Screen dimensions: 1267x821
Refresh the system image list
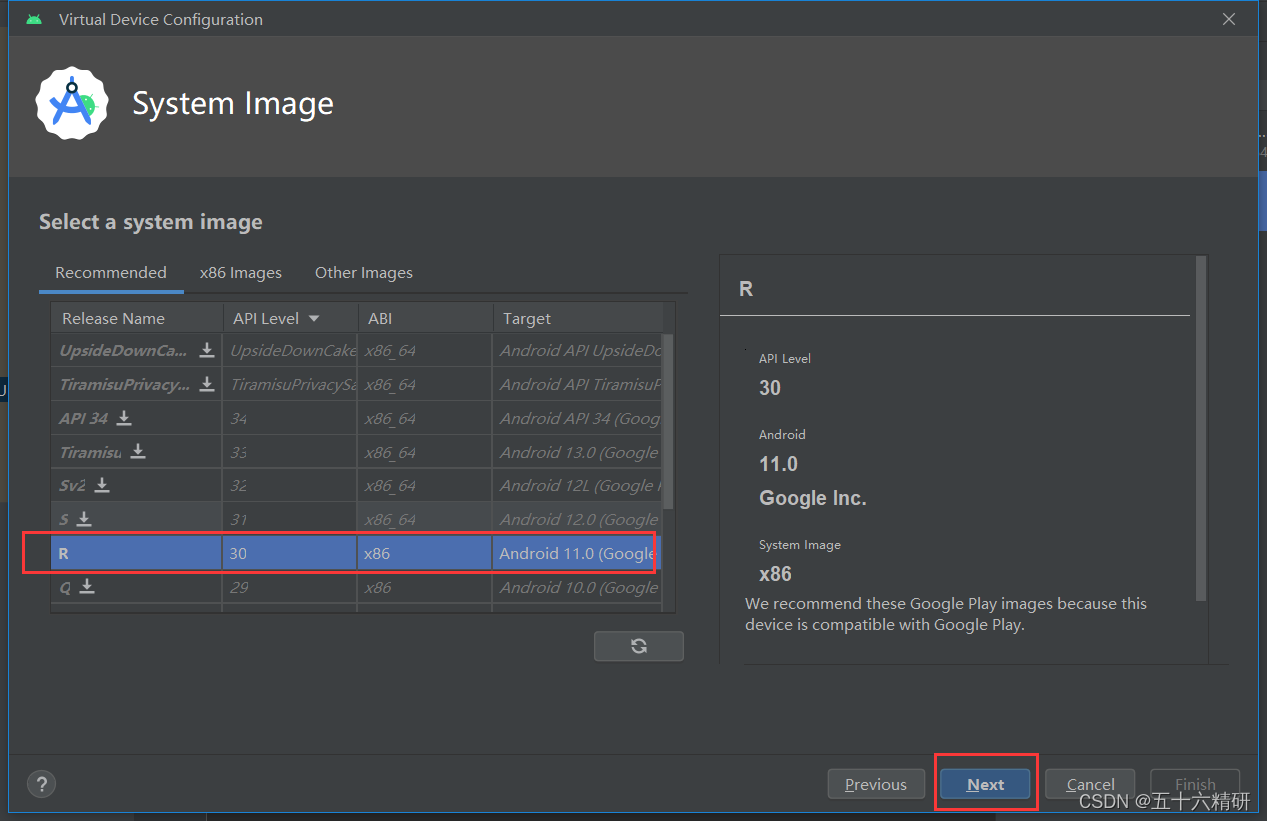point(639,646)
